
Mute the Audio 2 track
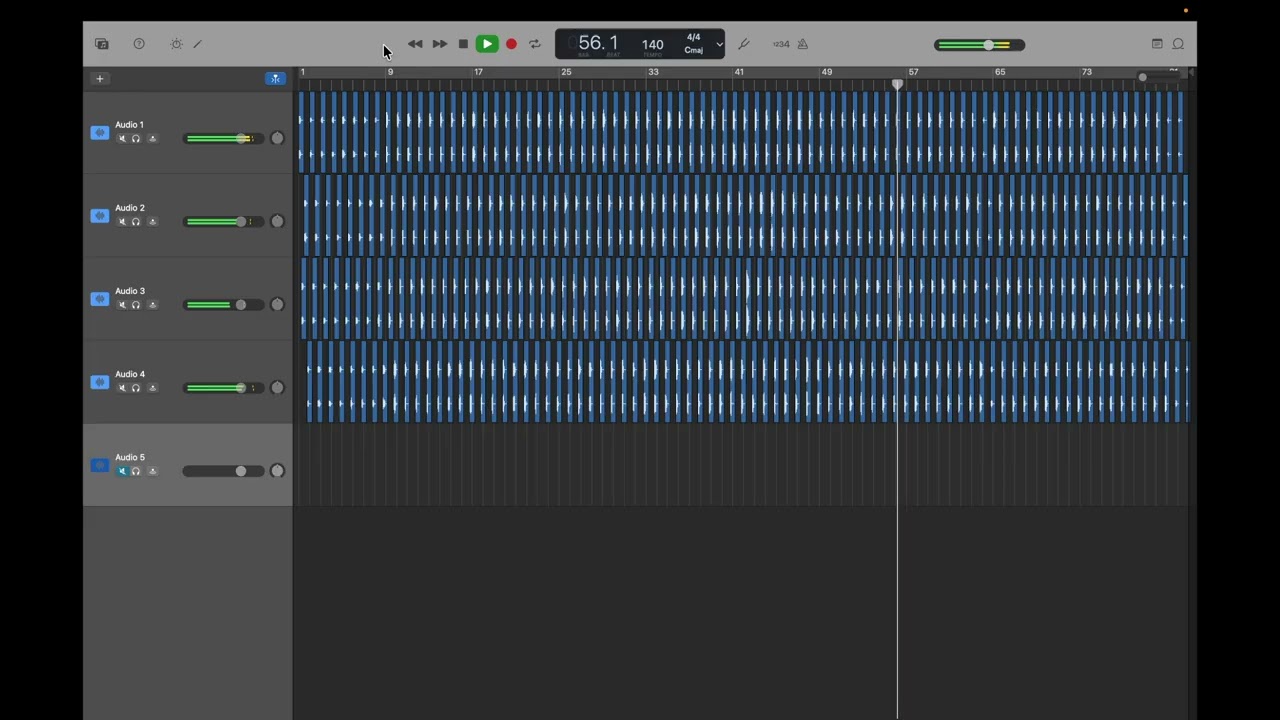point(122,222)
